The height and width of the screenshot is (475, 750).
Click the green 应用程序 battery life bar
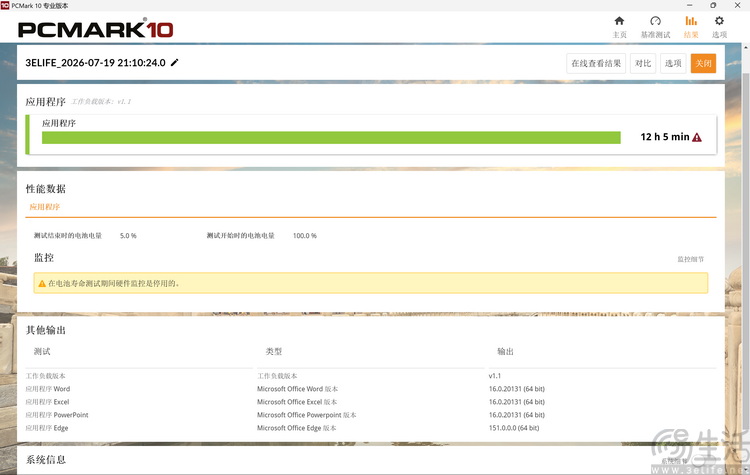click(331, 138)
